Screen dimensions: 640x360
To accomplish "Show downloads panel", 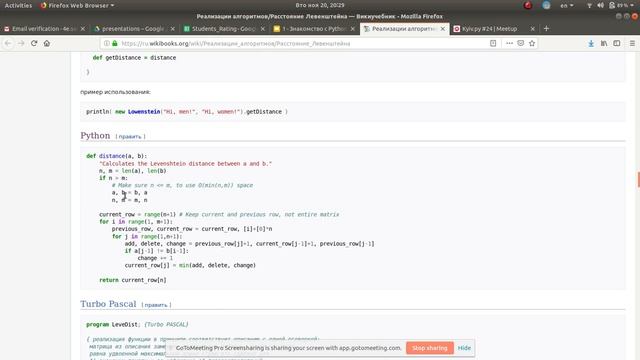I will tap(591, 43).
